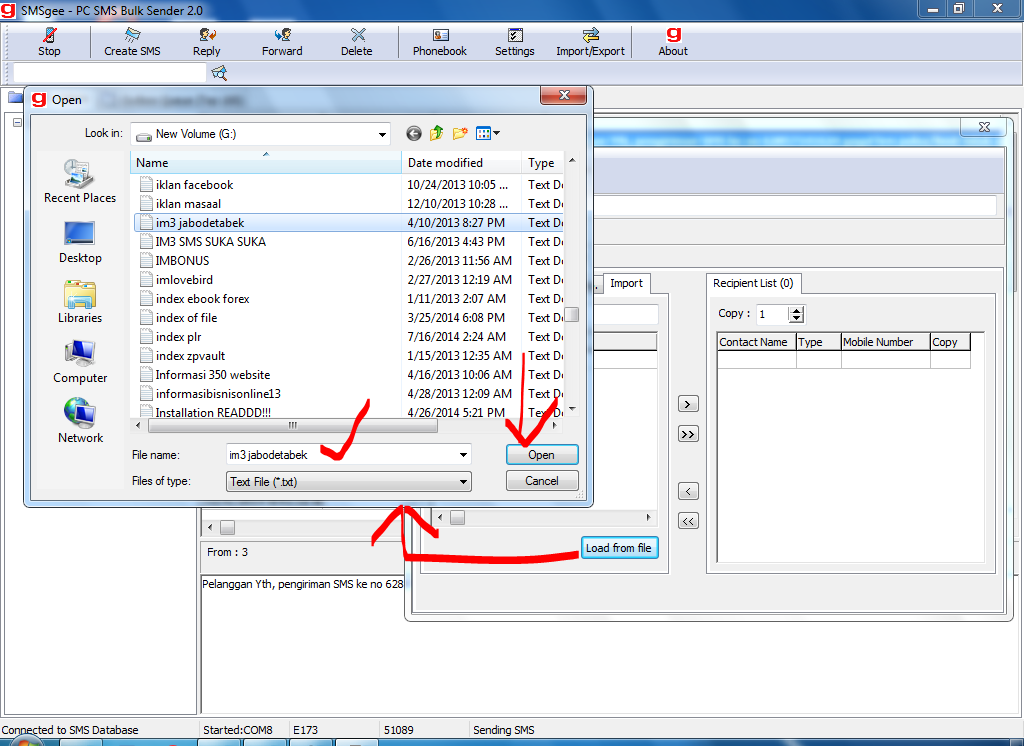This screenshot has width=1024, height=746.
Task: Click the file list vertical scrollbar thumb
Action: tap(572, 314)
